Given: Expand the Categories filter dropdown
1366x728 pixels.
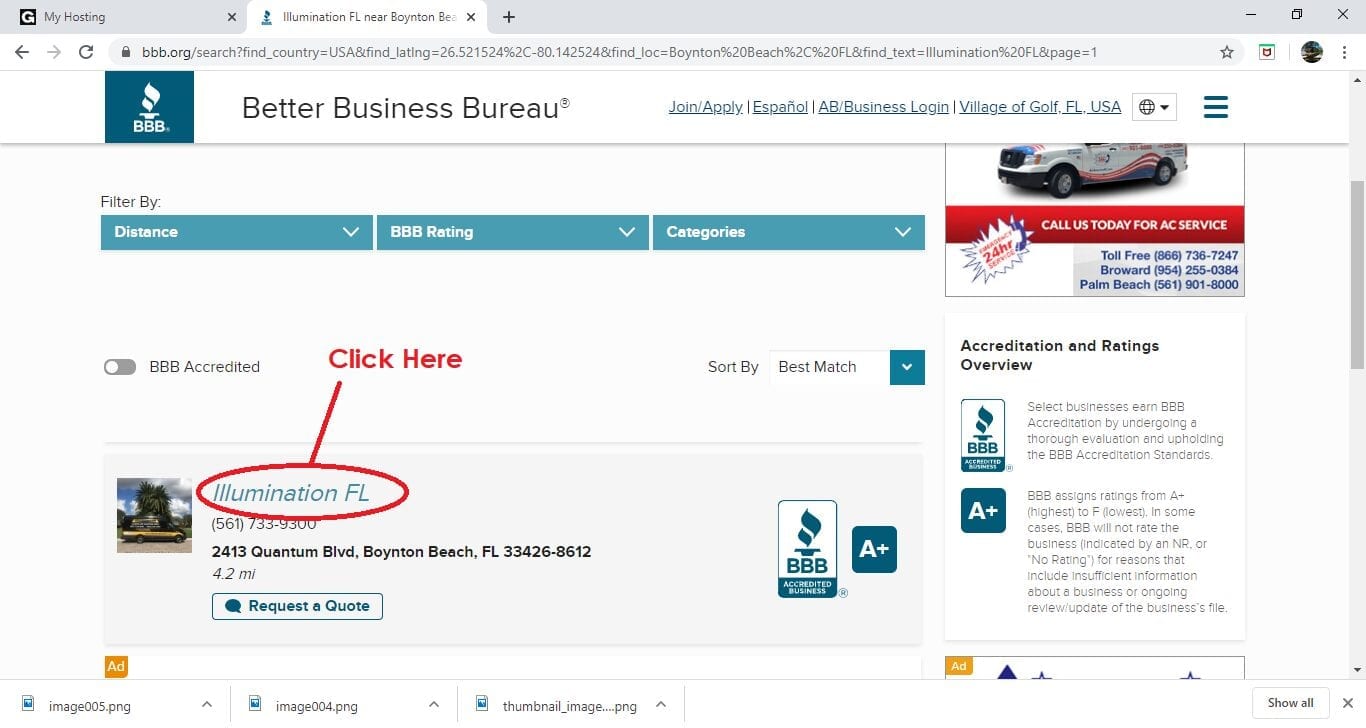Looking at the screenshot, I should coord(789,232).
